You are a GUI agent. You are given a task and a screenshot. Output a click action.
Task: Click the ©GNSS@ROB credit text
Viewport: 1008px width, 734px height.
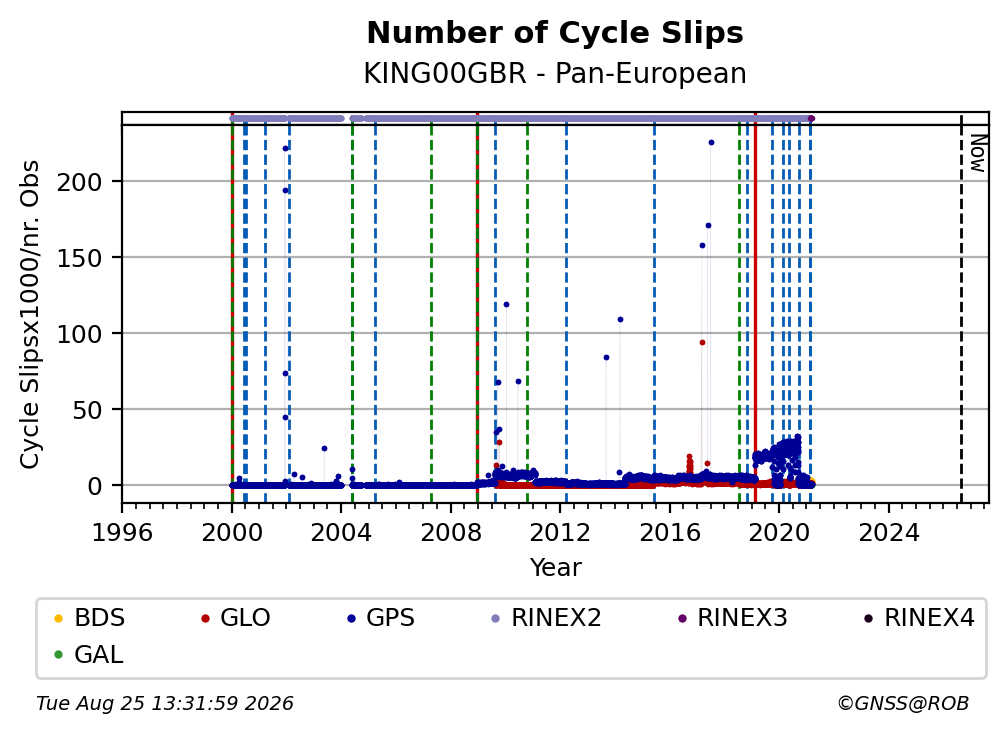(x=903, y=703)
